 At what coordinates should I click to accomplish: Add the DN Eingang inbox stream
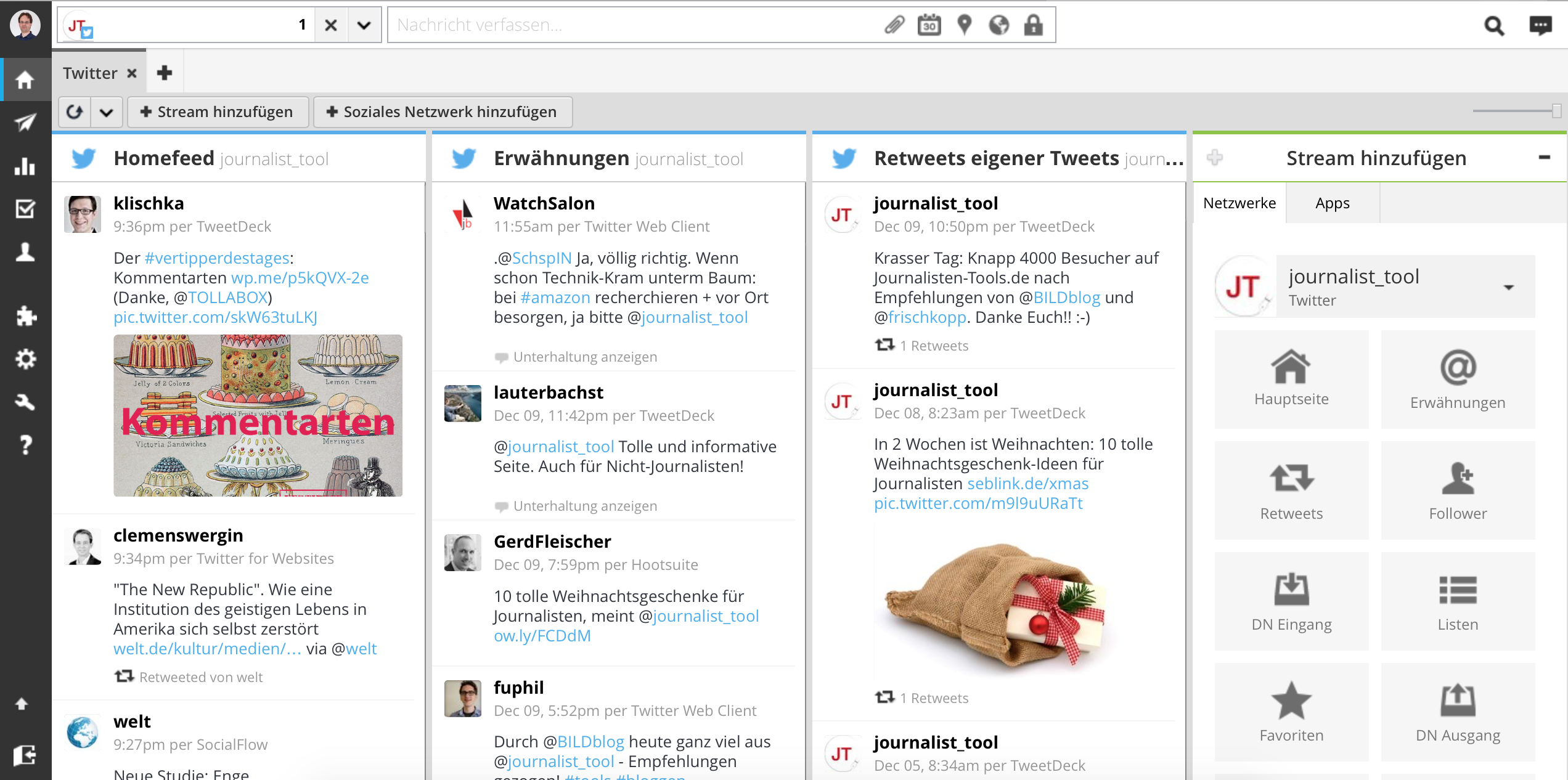1291,601
